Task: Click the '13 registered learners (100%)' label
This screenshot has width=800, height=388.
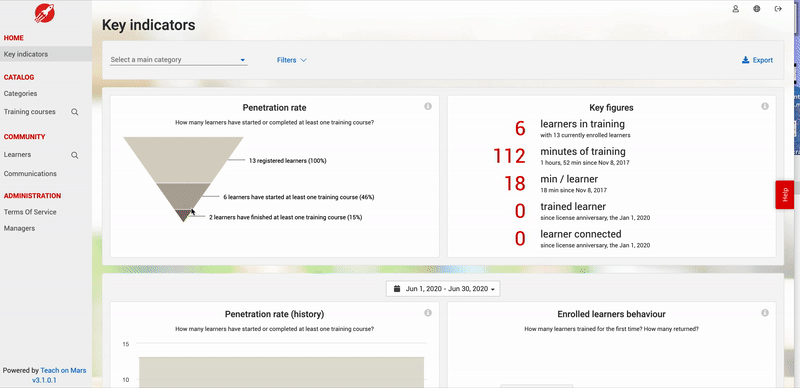Action: coord(288,161)
